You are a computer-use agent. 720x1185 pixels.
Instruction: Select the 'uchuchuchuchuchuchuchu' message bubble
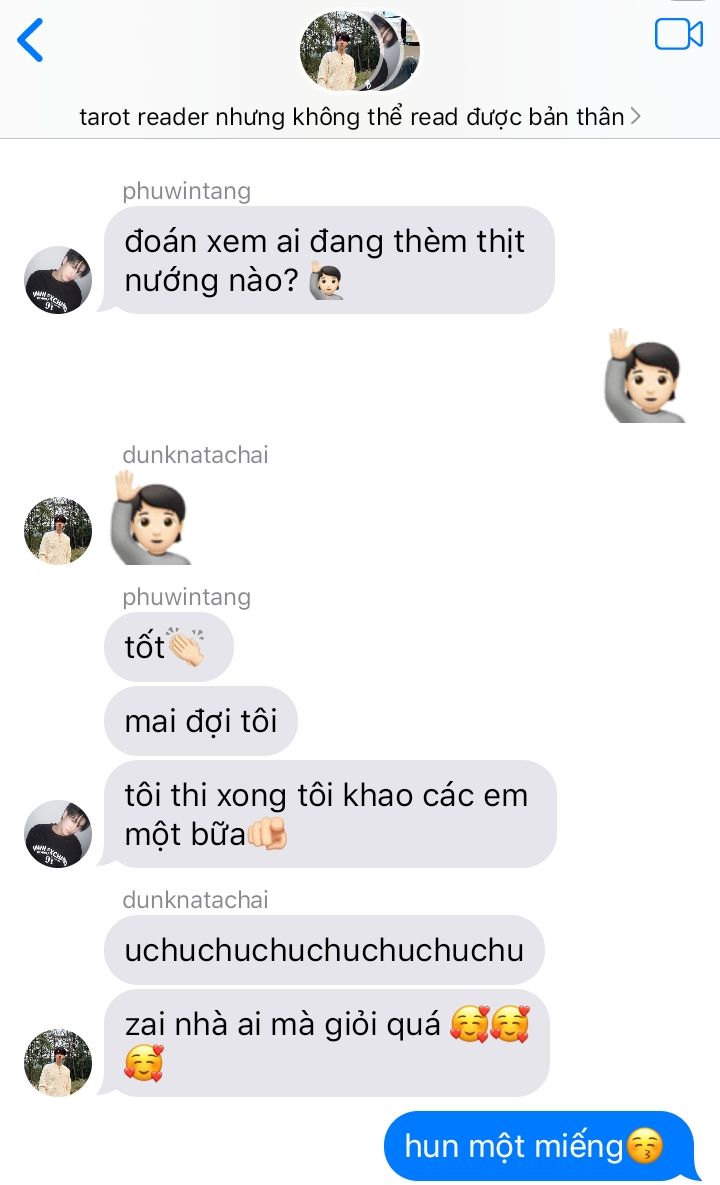pos(324,950)
